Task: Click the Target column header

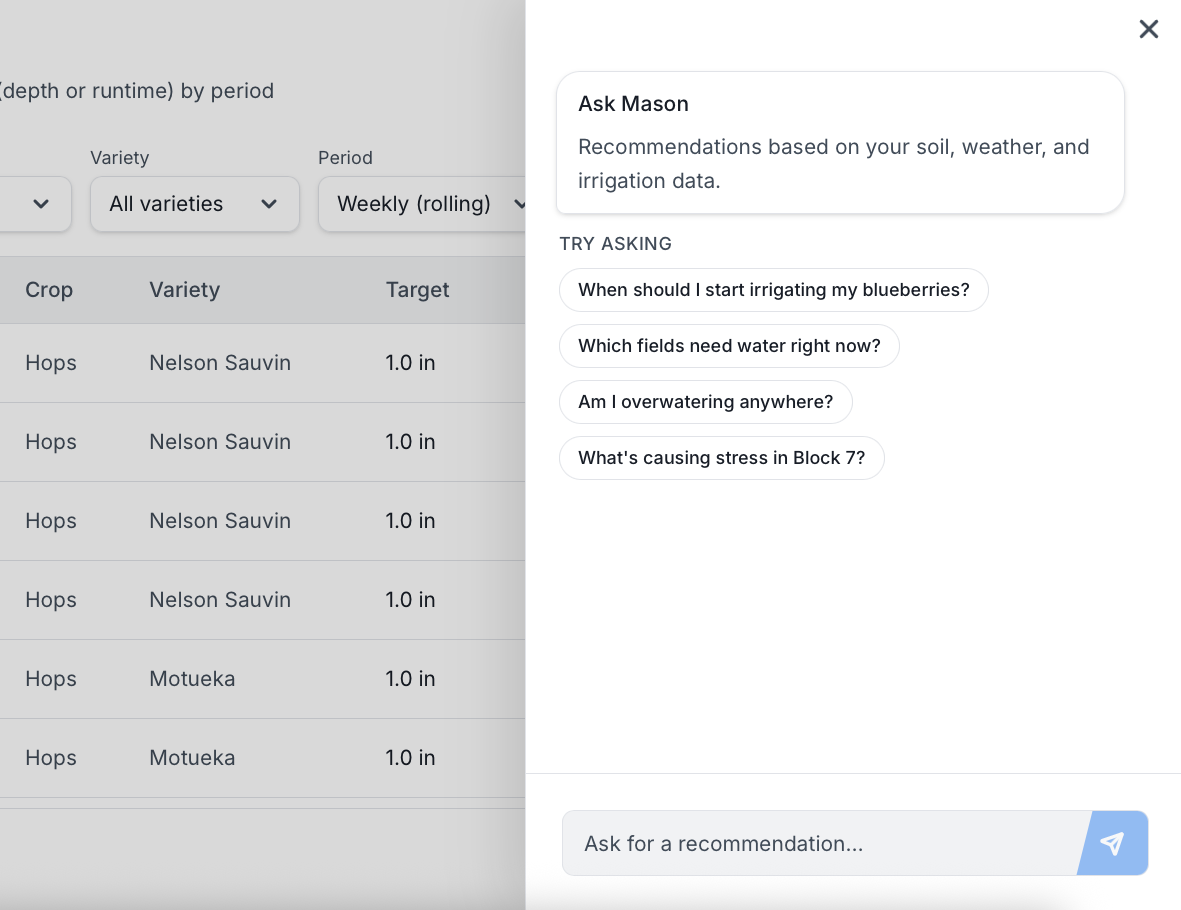Action: pos(417,290)
